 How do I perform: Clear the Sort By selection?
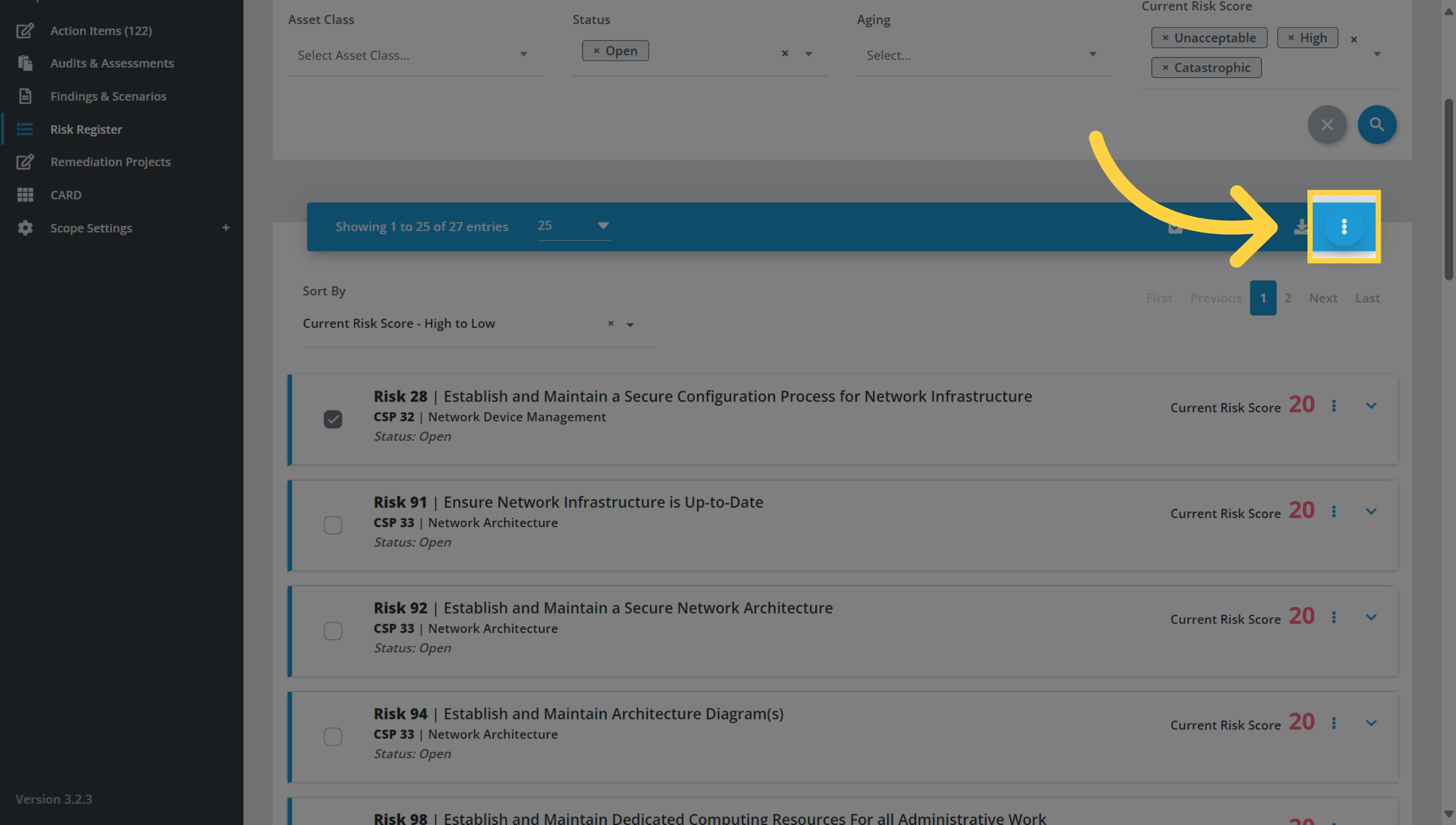610,323
